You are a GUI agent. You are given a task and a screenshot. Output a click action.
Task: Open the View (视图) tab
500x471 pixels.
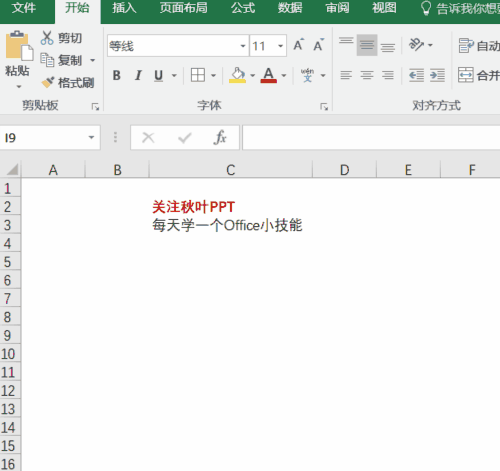click(x=384, y=8)
